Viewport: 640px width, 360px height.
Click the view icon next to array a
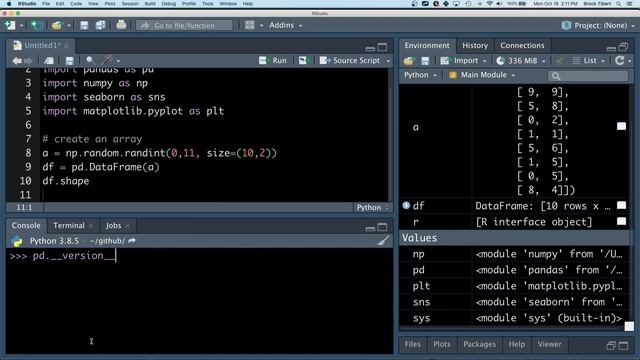pos(621,126)
